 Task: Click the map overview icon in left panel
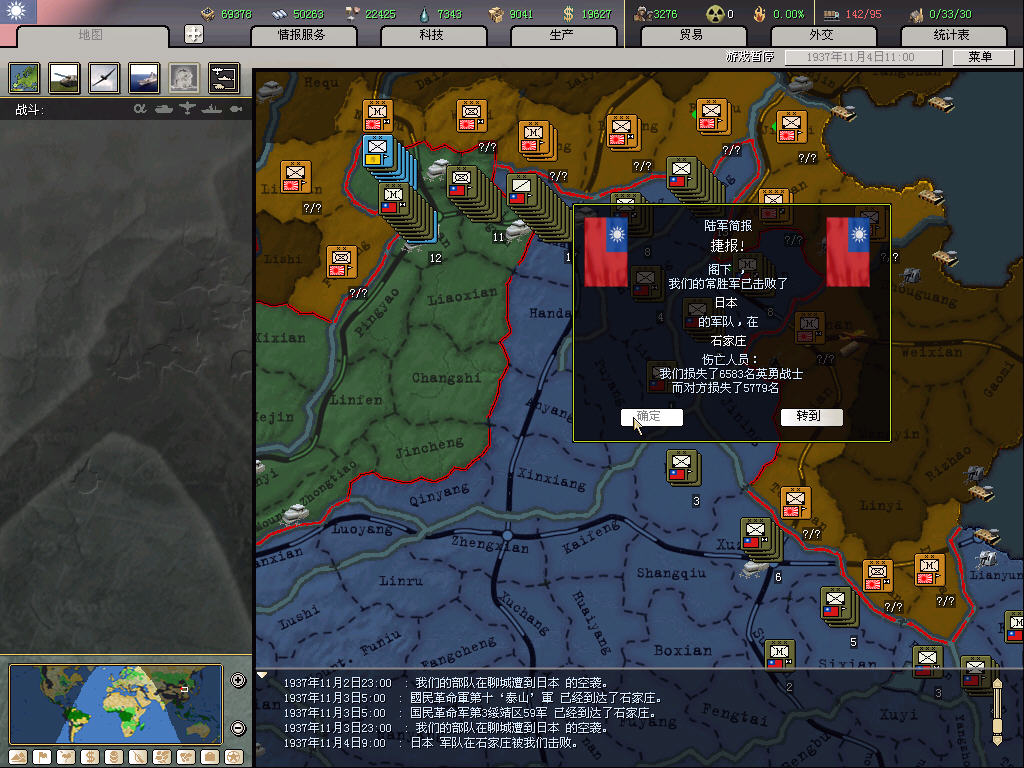[24, 78]
